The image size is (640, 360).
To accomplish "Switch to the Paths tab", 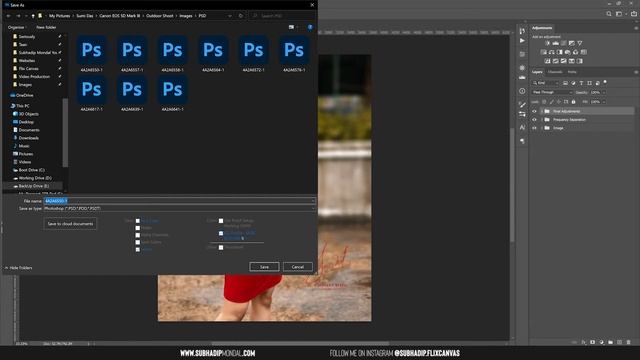I will pyautogui.click(x=572, y=72).
